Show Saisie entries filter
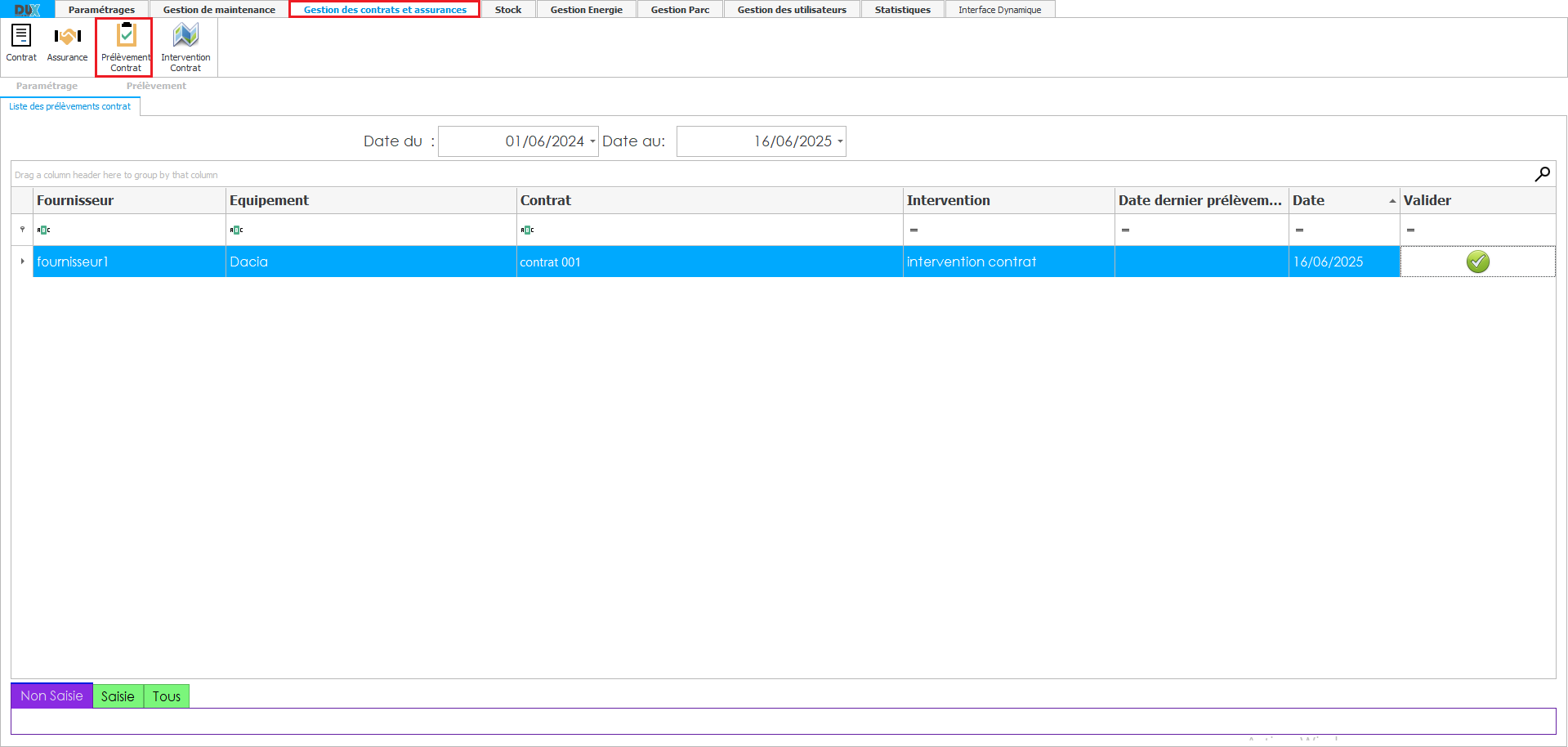Viewport: 1568px width, 747px height. point(118,696)
